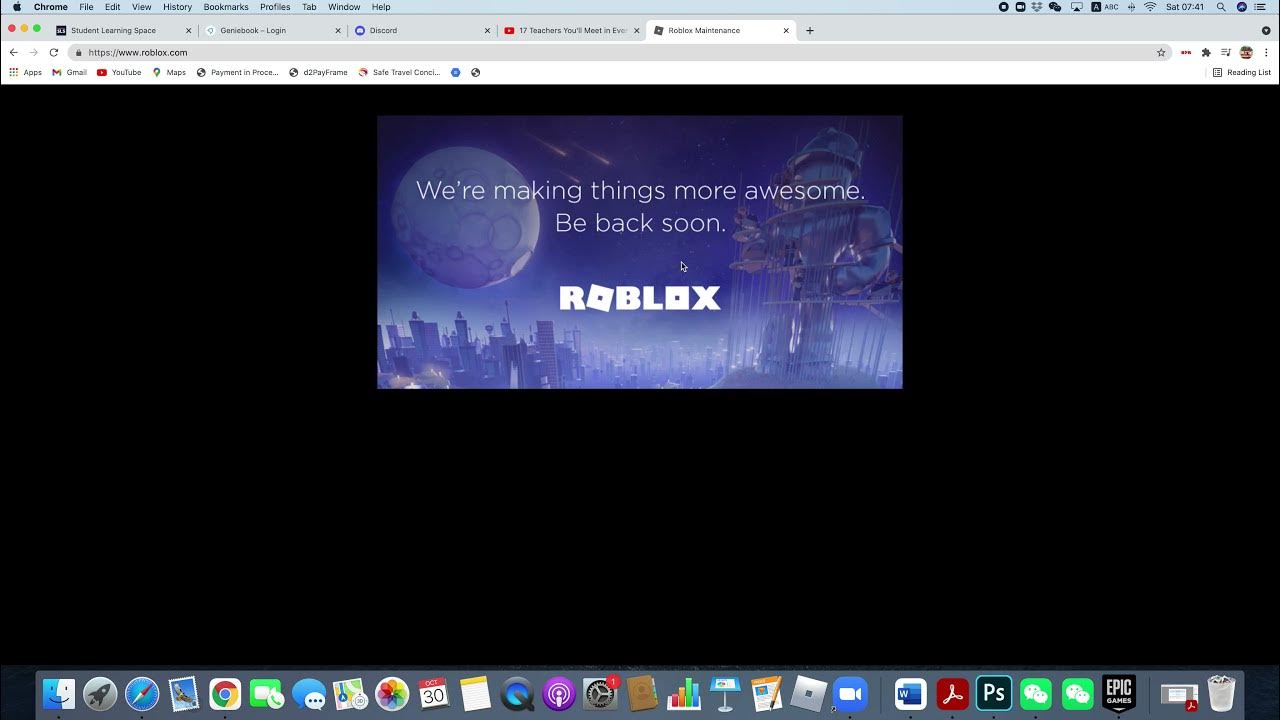Open a new tab with the plus button
The image size is (1280, 720).
(810, 30)
